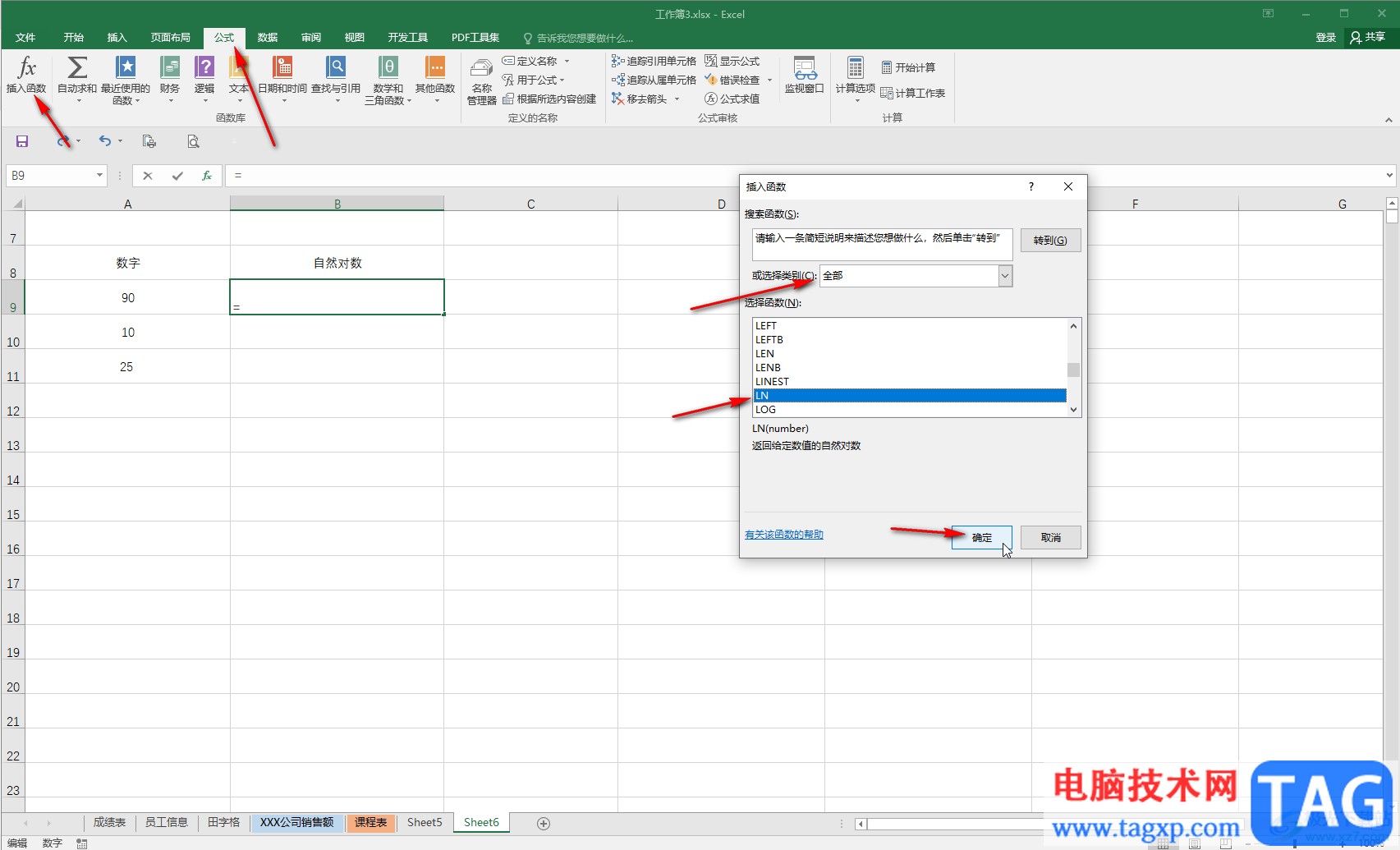Switch to the Data tab
Viewport: 1400px width, 850px height.
(268, 38)
